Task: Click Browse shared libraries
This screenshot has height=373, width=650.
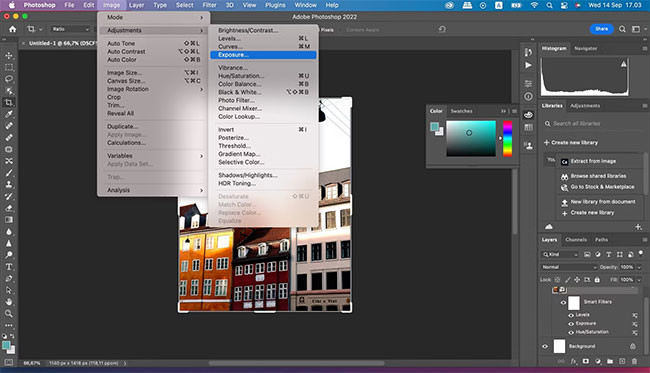Action: [598, 176]
